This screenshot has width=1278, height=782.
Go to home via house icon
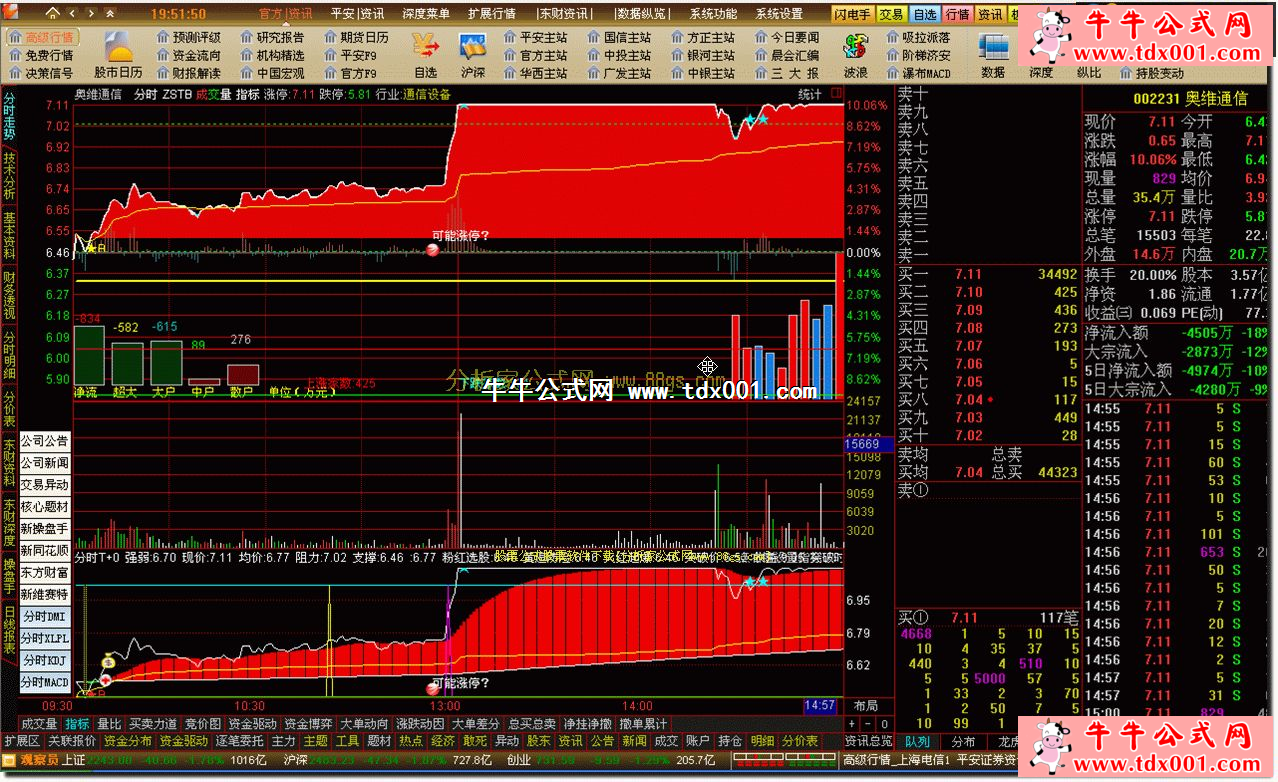pyautogui.click(x=53, y=14)
